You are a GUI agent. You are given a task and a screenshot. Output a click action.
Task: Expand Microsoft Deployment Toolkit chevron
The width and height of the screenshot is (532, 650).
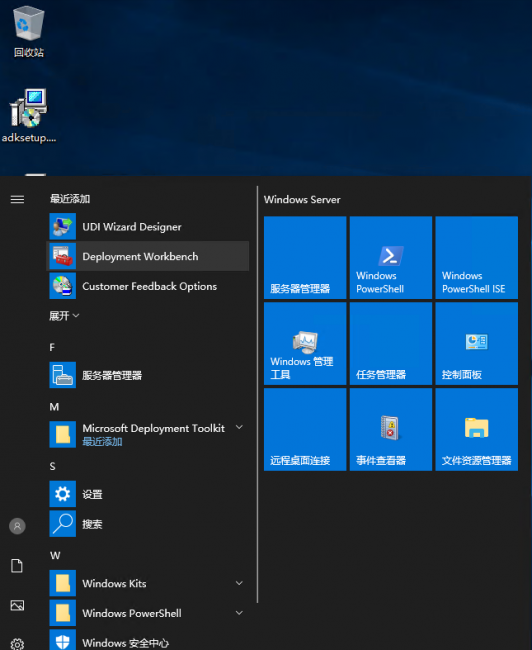pos(239,427)
